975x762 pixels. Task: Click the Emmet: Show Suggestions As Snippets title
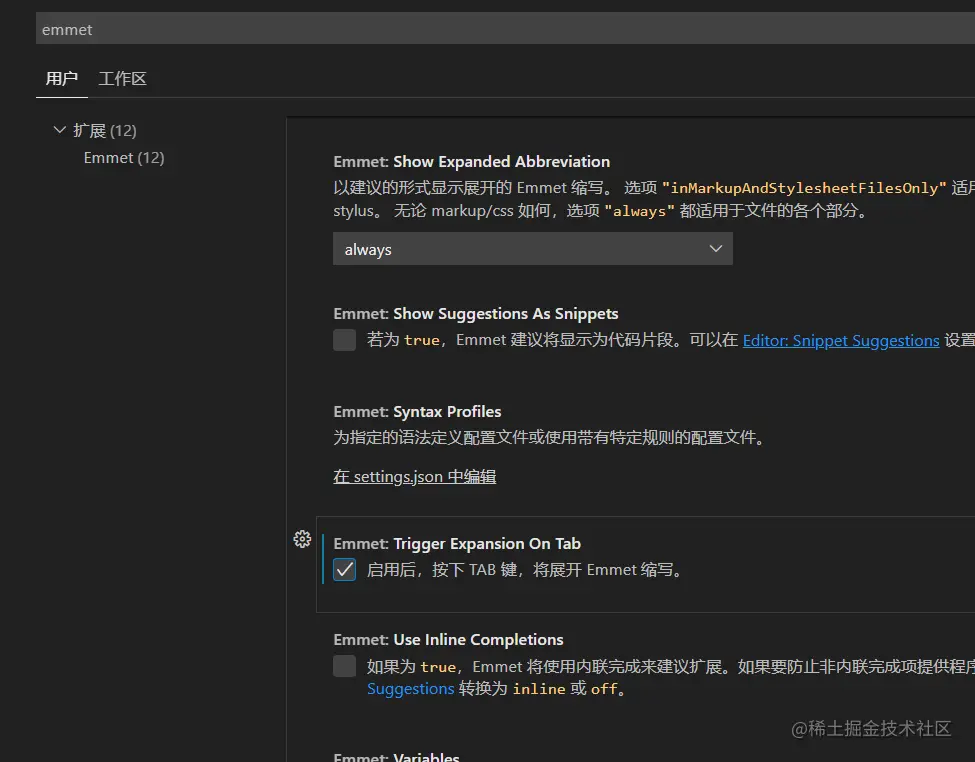coord(476,314)
